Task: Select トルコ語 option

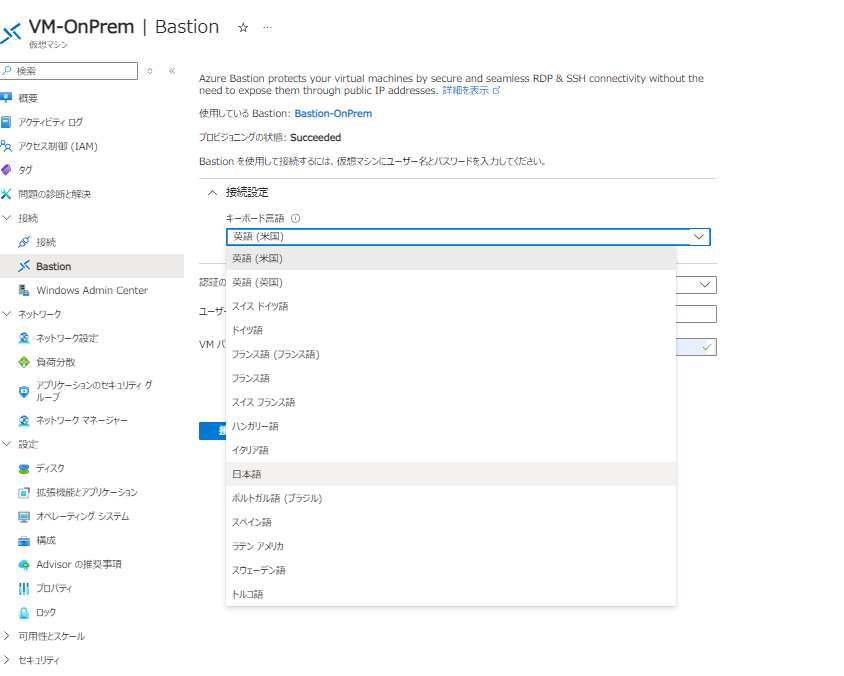Action: click(451, 594)
